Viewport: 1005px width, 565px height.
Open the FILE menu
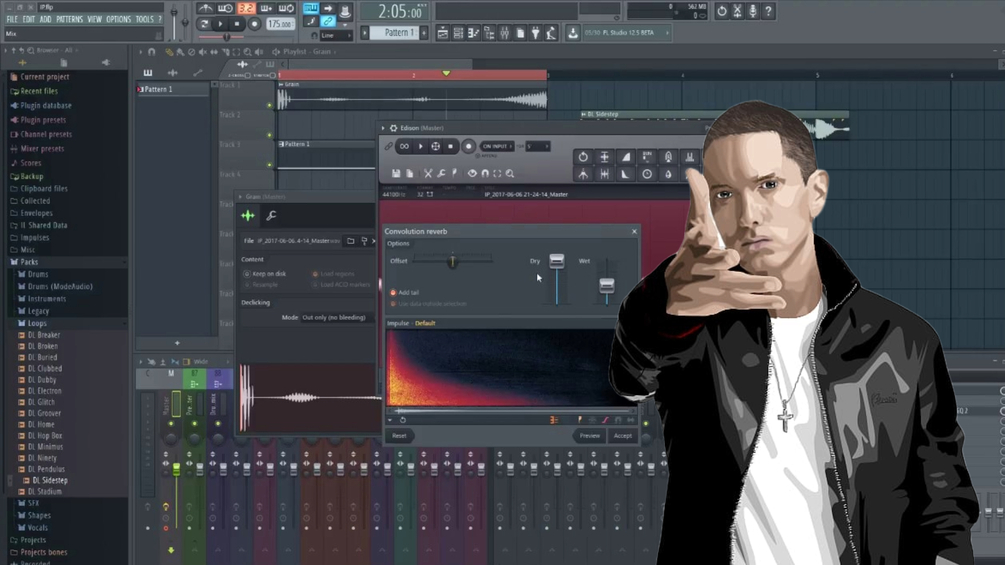(x=12, y=19)
